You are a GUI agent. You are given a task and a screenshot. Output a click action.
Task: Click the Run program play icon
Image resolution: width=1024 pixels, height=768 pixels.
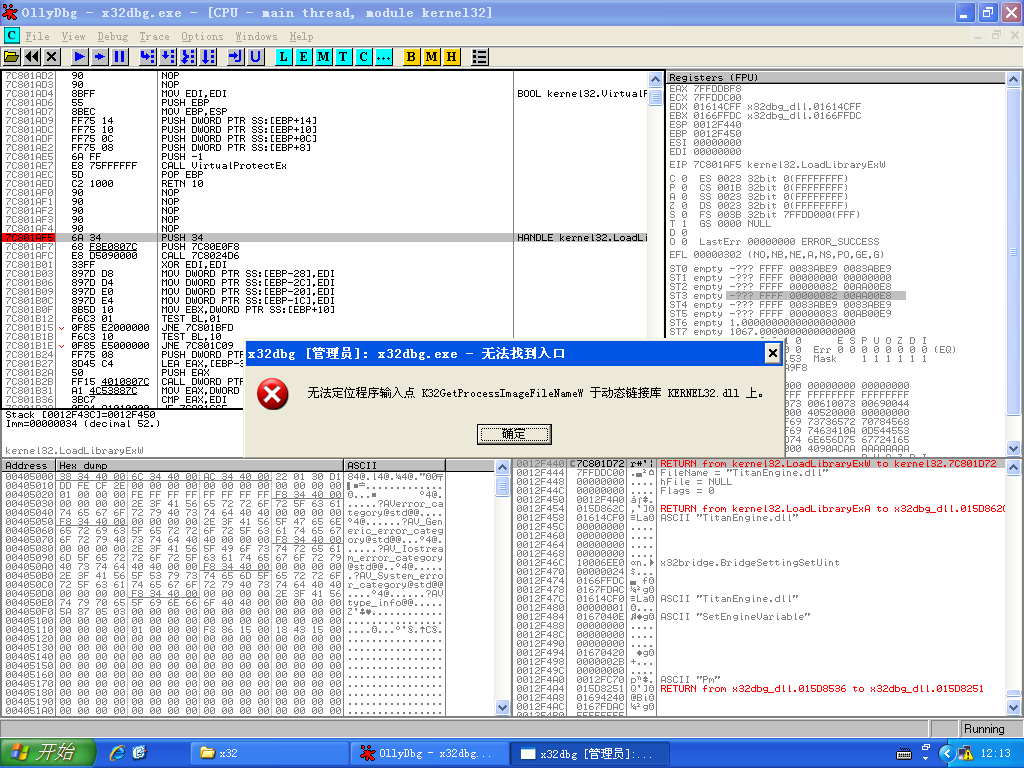(x=79, y=57)
